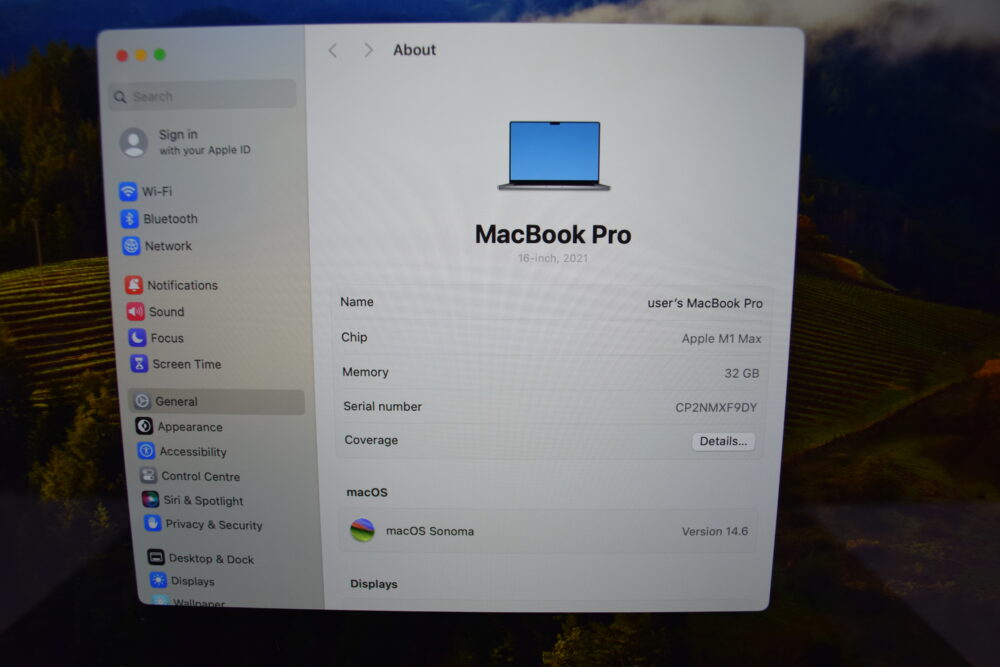This screenshot has height=667, width=1000.
Task: Click the Focus moon icon
Action: [x=138, y=337]
